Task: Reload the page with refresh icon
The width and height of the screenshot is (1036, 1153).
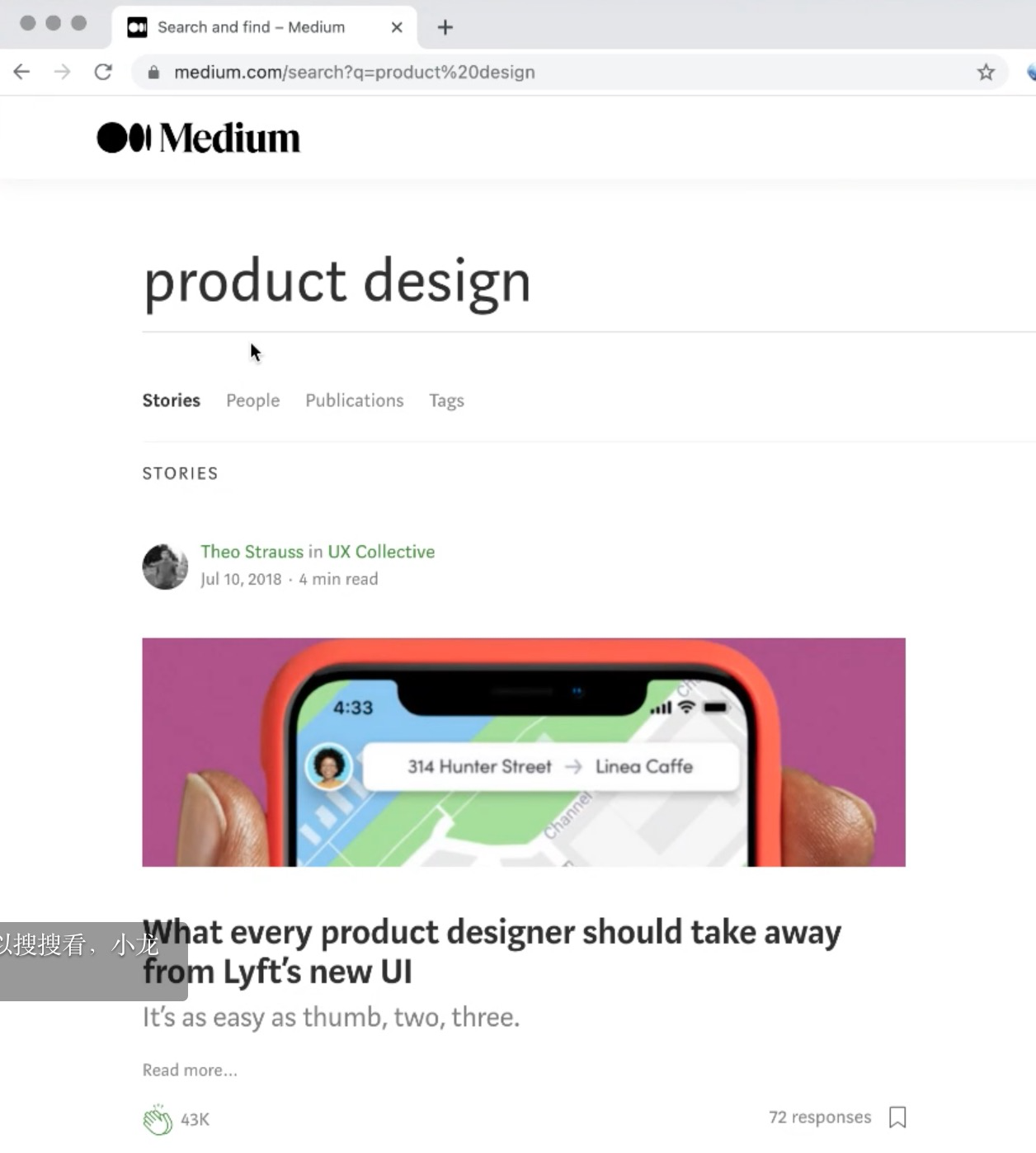Action: [x=103, y=72]
